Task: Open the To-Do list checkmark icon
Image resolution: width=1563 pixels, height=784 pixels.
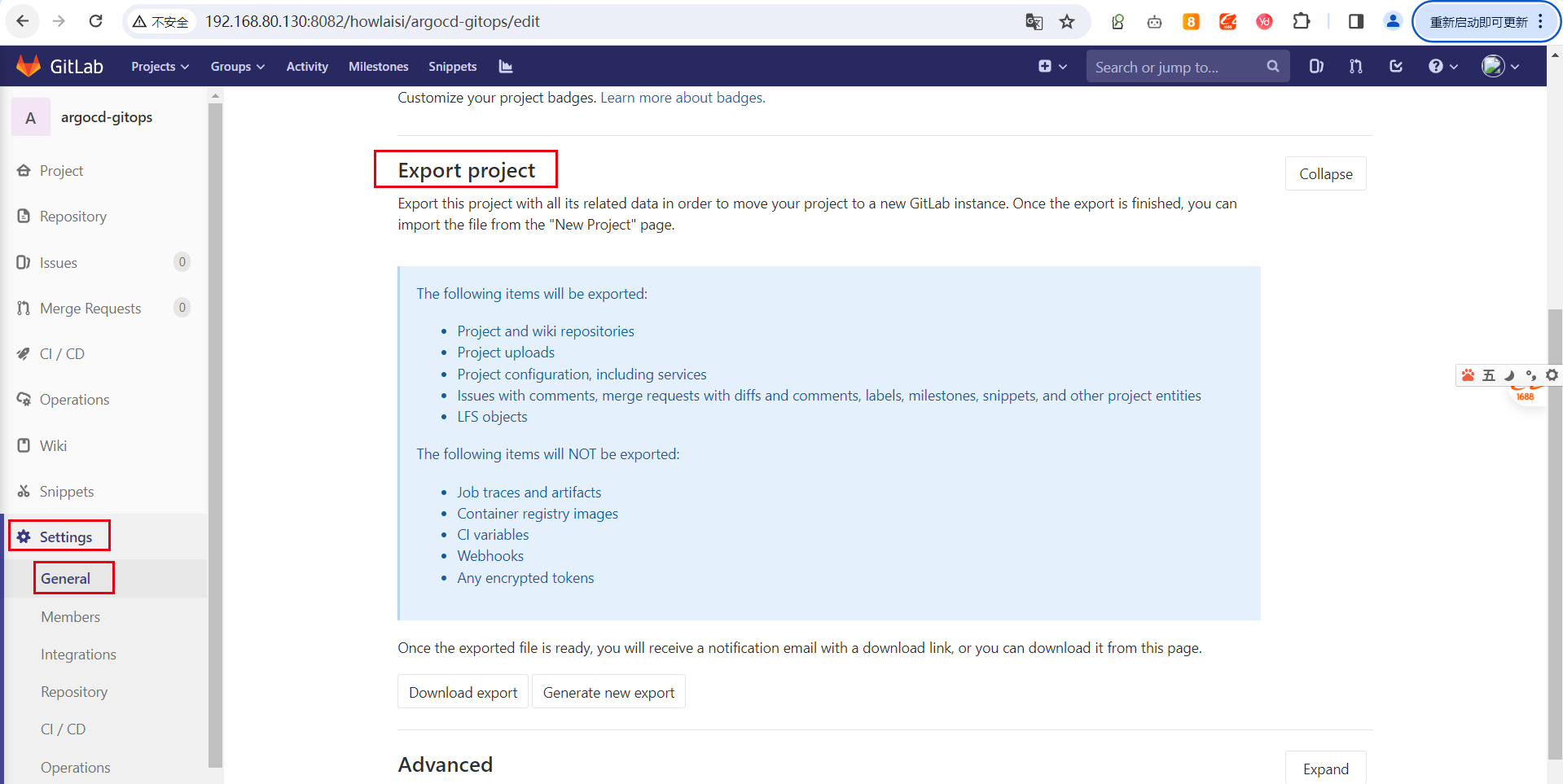Action: (x=1396, y=67)
